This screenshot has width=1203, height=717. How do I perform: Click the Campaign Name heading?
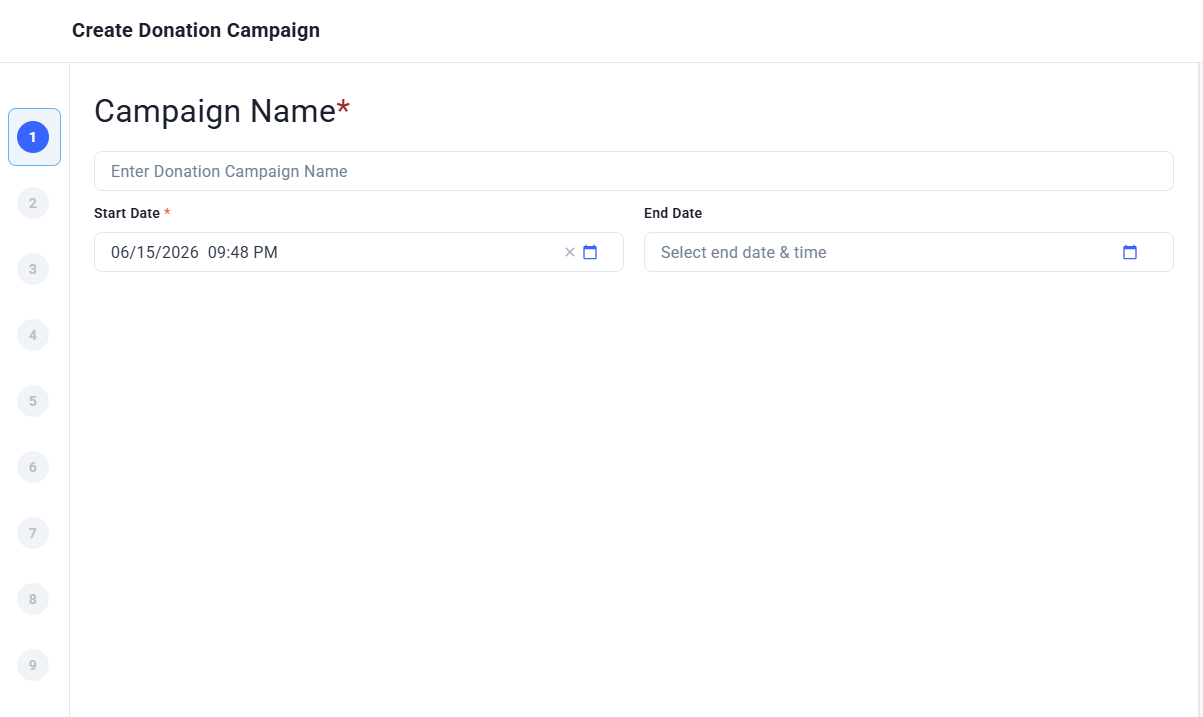[222, 111]
